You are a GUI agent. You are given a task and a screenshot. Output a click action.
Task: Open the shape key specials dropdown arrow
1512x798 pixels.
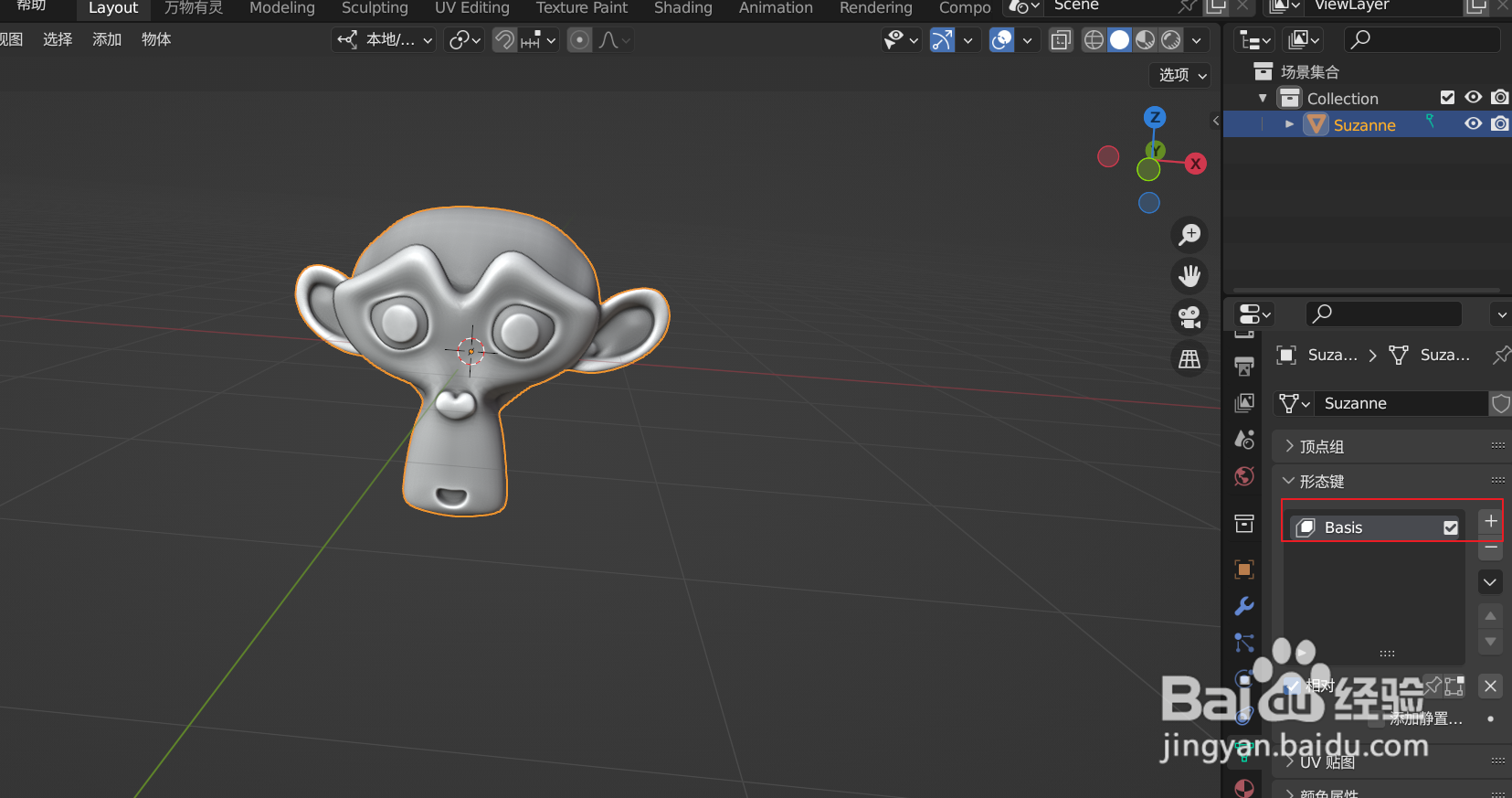point(1490,582)
